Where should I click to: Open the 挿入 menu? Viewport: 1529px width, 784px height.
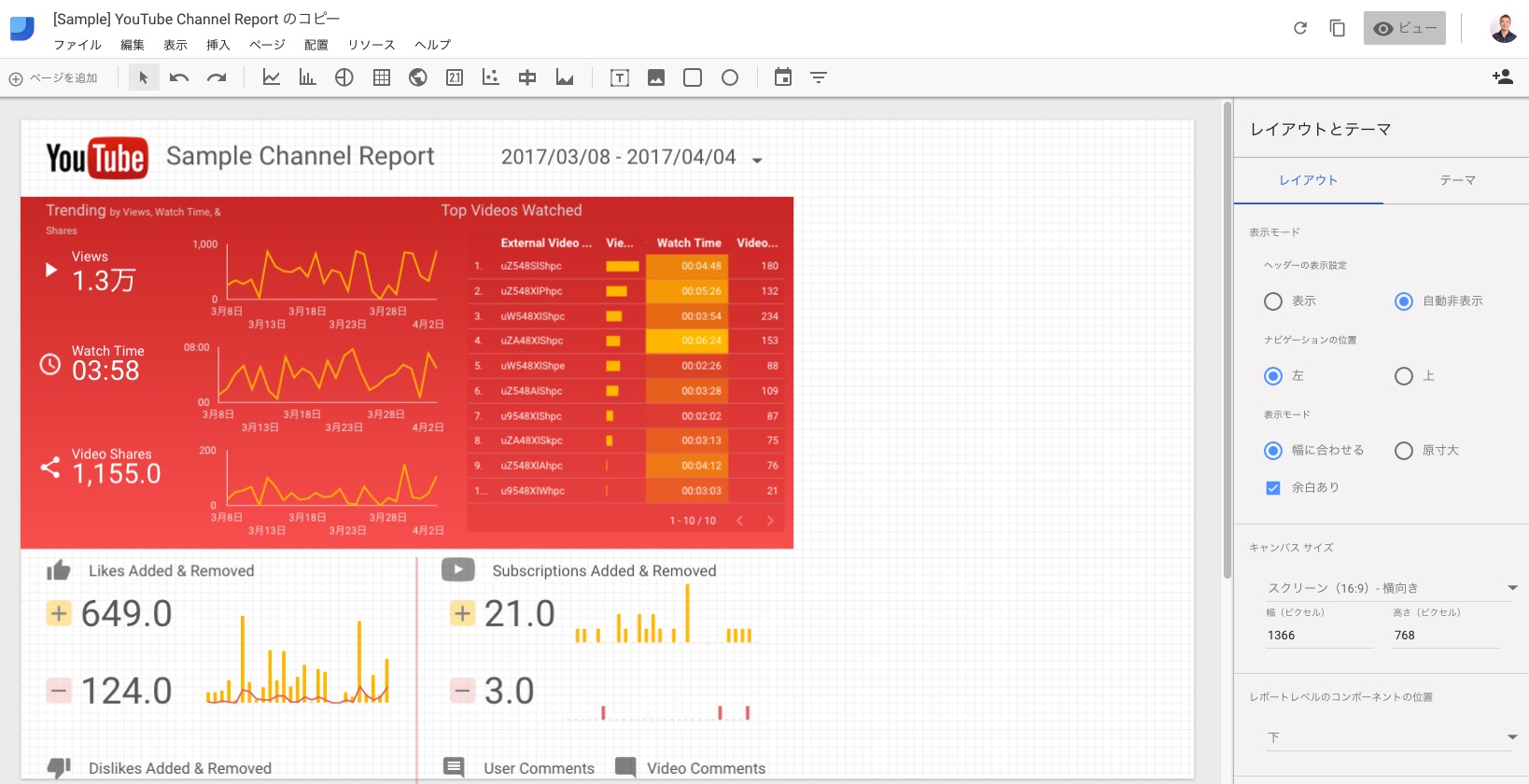tap(218, 45)
